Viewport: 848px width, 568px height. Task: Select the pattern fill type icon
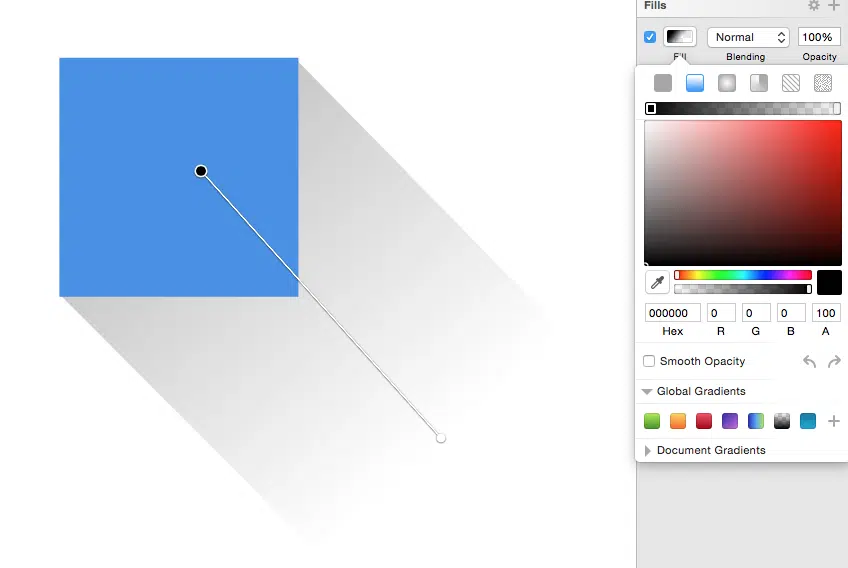coord(791,83)
